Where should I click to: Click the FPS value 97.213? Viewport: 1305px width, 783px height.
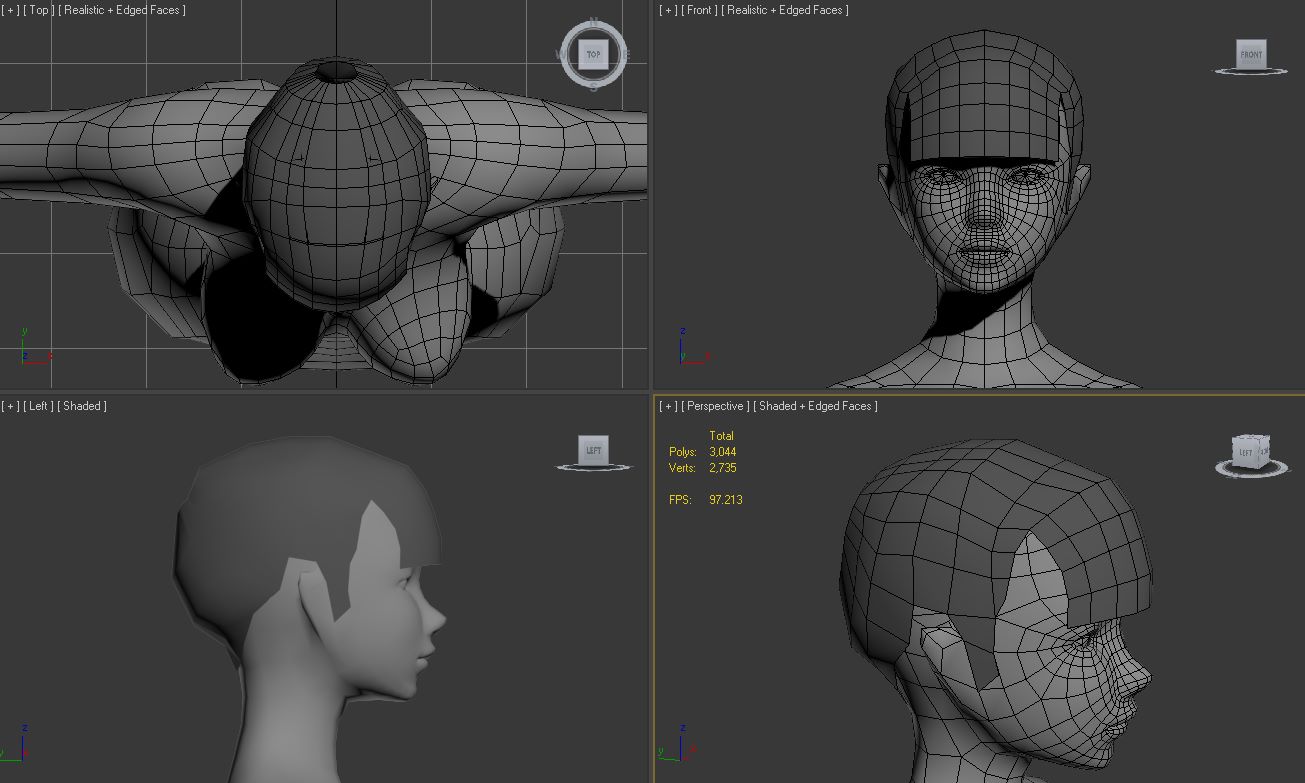[726, 500]
